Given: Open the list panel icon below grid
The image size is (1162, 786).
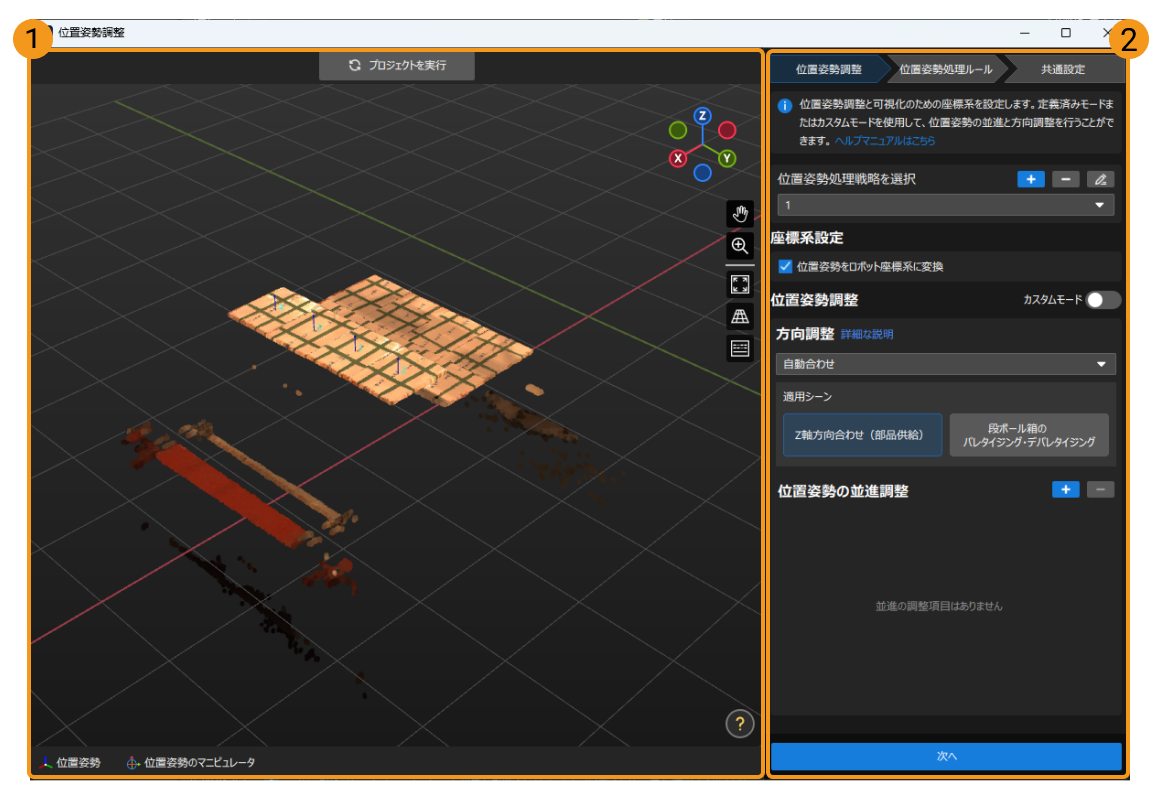Looking at the screenshot, I should [740, 348].
